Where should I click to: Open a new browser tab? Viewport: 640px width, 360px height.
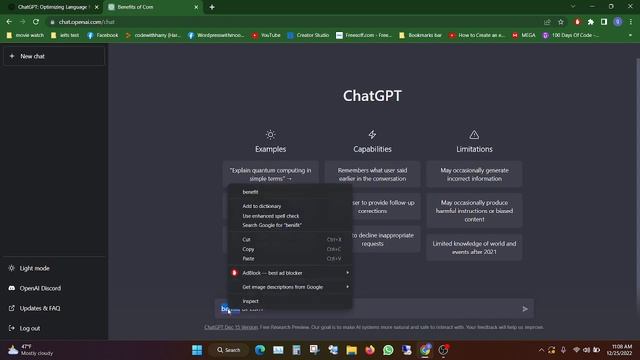pos(212,7)
